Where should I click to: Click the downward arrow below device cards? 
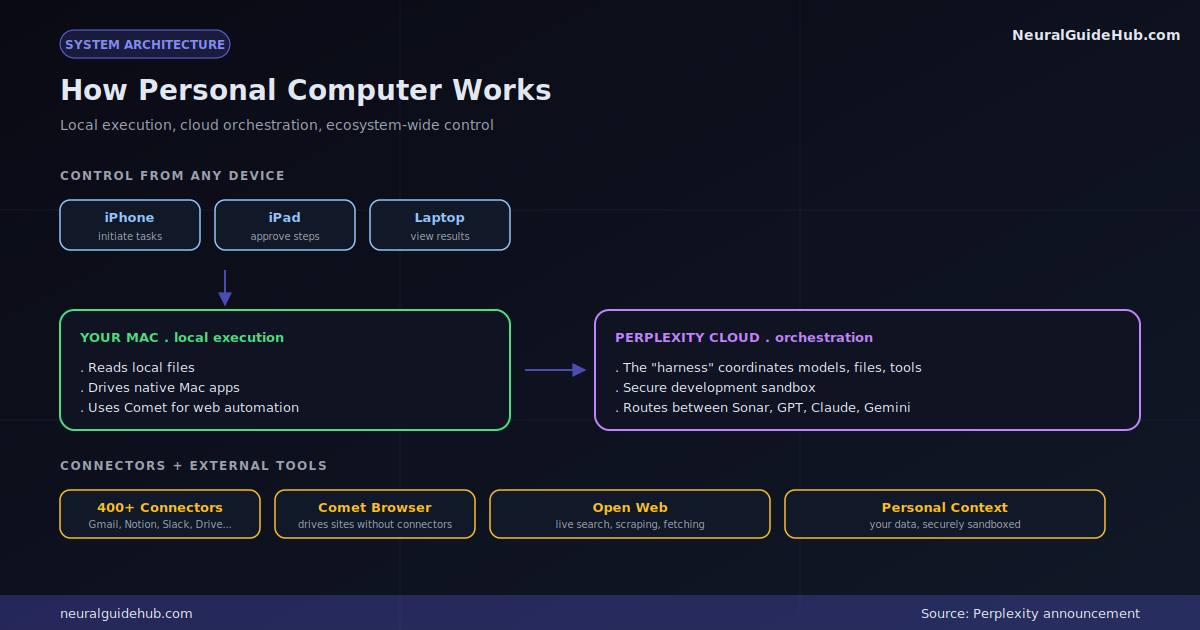[225, 288]
